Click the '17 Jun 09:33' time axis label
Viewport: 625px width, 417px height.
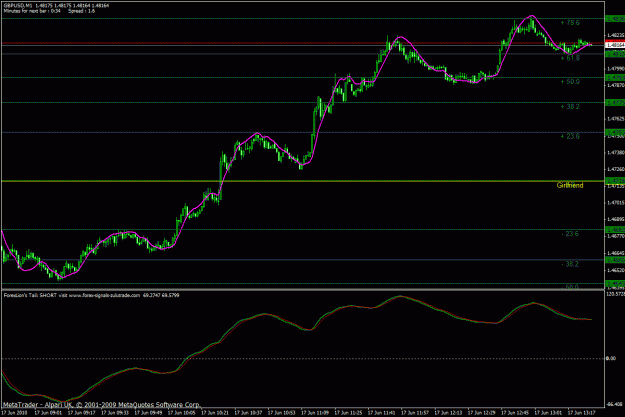[115, 413]
